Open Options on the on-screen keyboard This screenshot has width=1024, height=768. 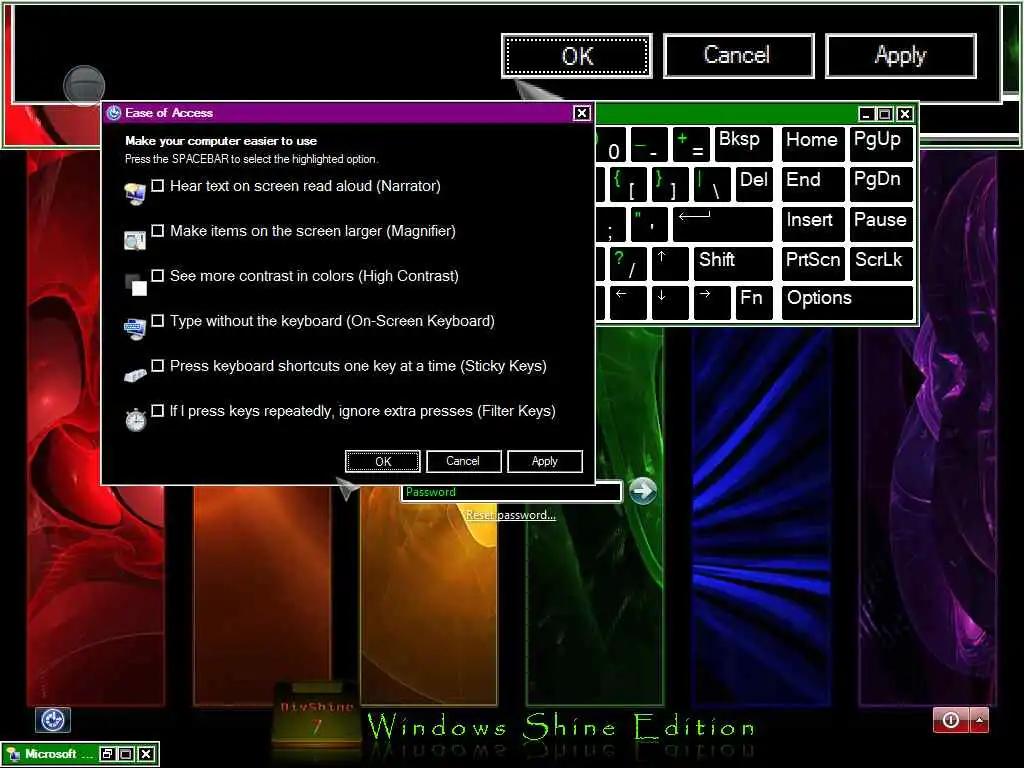pyautogui.click(x=847, y=303)
